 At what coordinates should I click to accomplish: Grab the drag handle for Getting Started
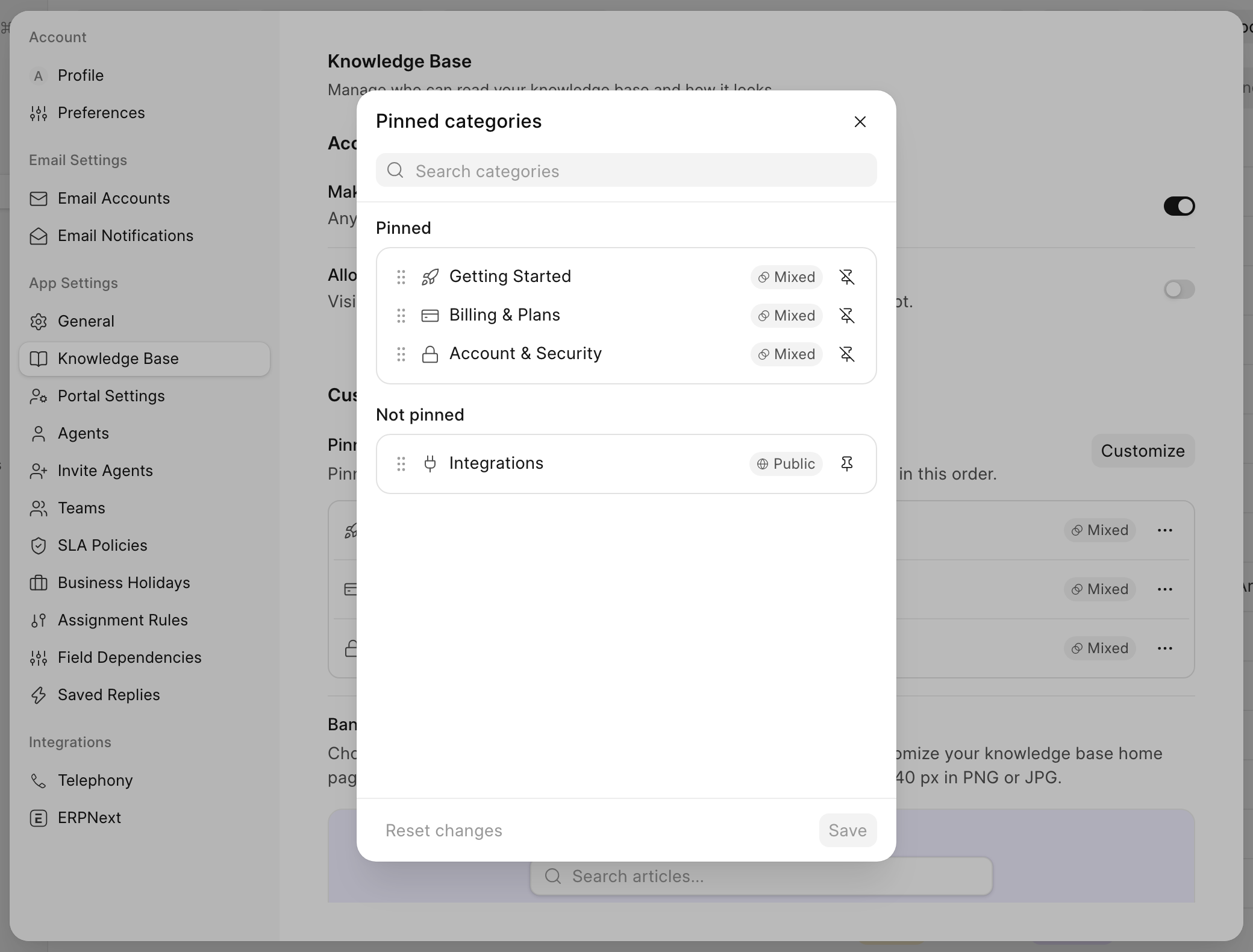coord(401,277)
